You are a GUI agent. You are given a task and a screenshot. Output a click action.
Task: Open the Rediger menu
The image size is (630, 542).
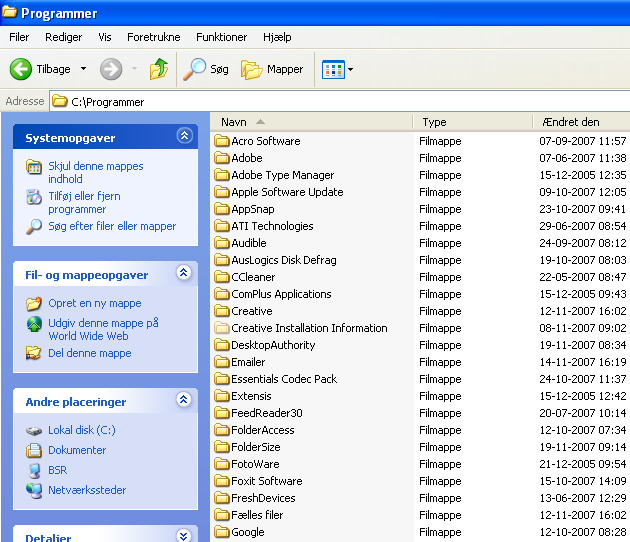63,37
